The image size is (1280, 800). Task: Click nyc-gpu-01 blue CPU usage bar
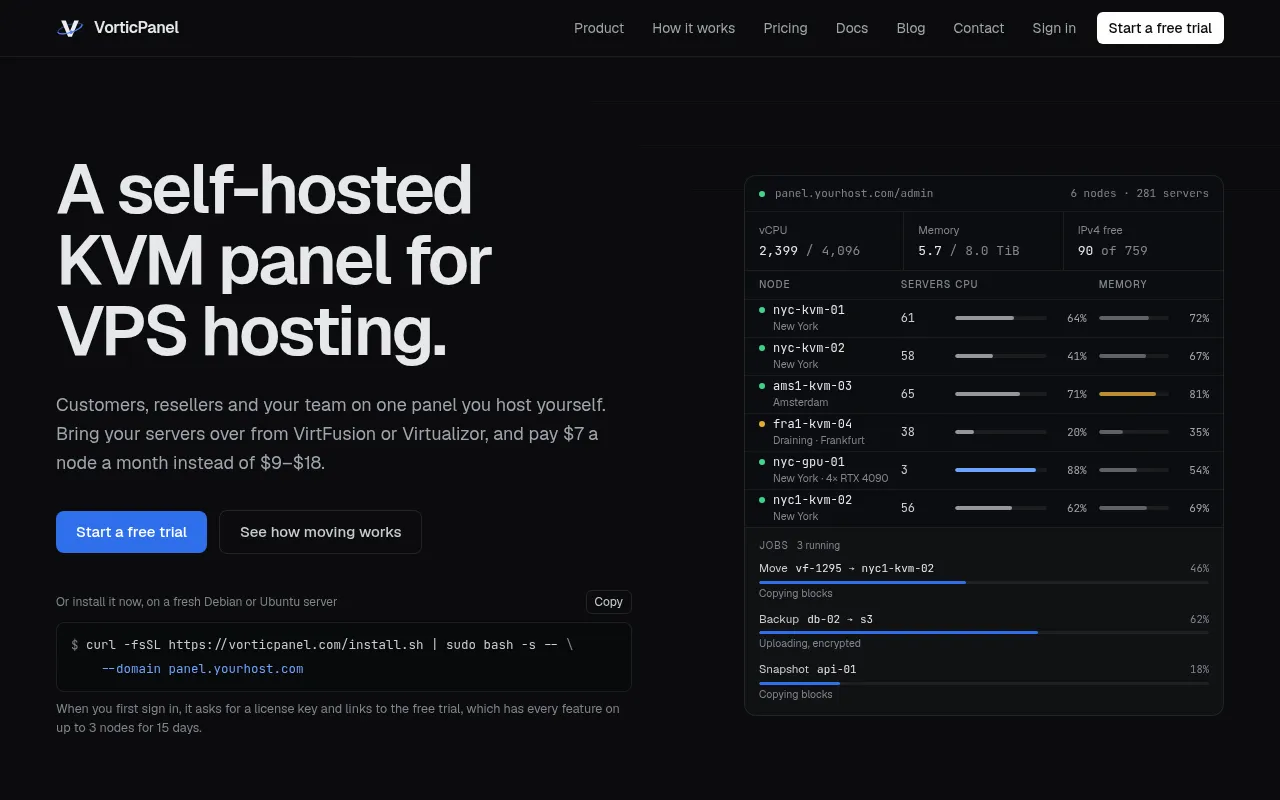1001,470
